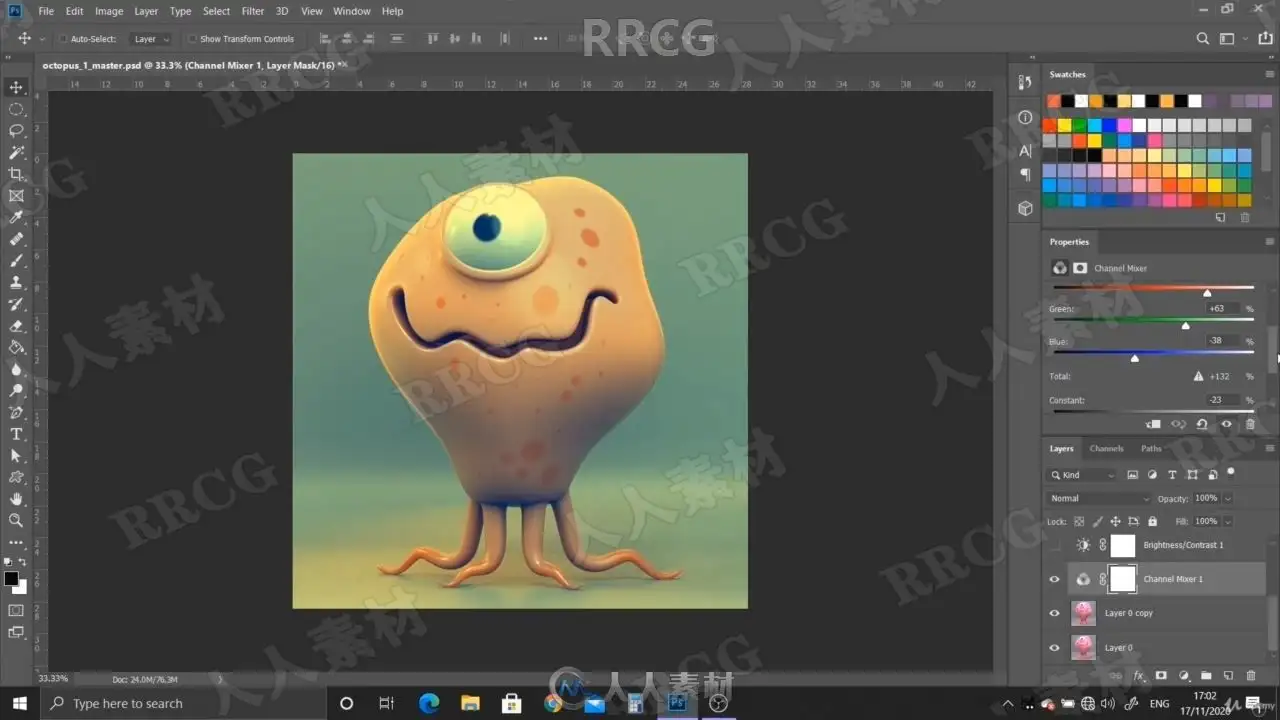Open the Swatches panel menu
This screenshot has width=1280, height=720.
1270,74
